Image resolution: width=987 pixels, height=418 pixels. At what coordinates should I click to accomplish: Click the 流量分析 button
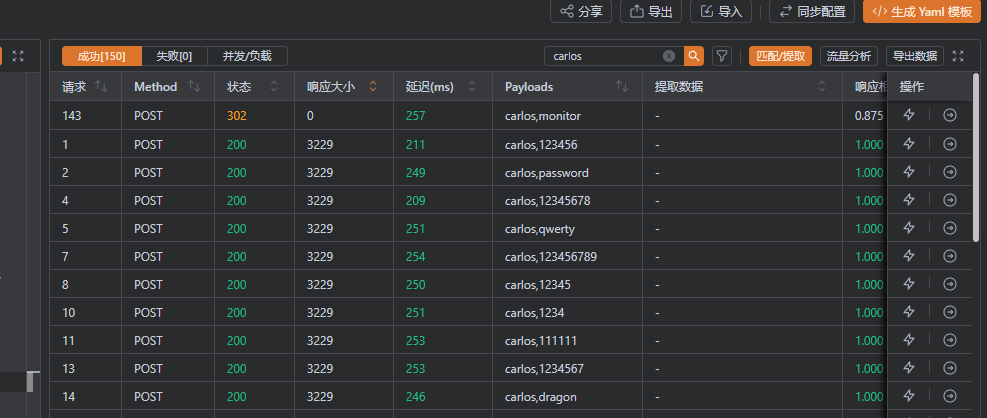point(849,56)
